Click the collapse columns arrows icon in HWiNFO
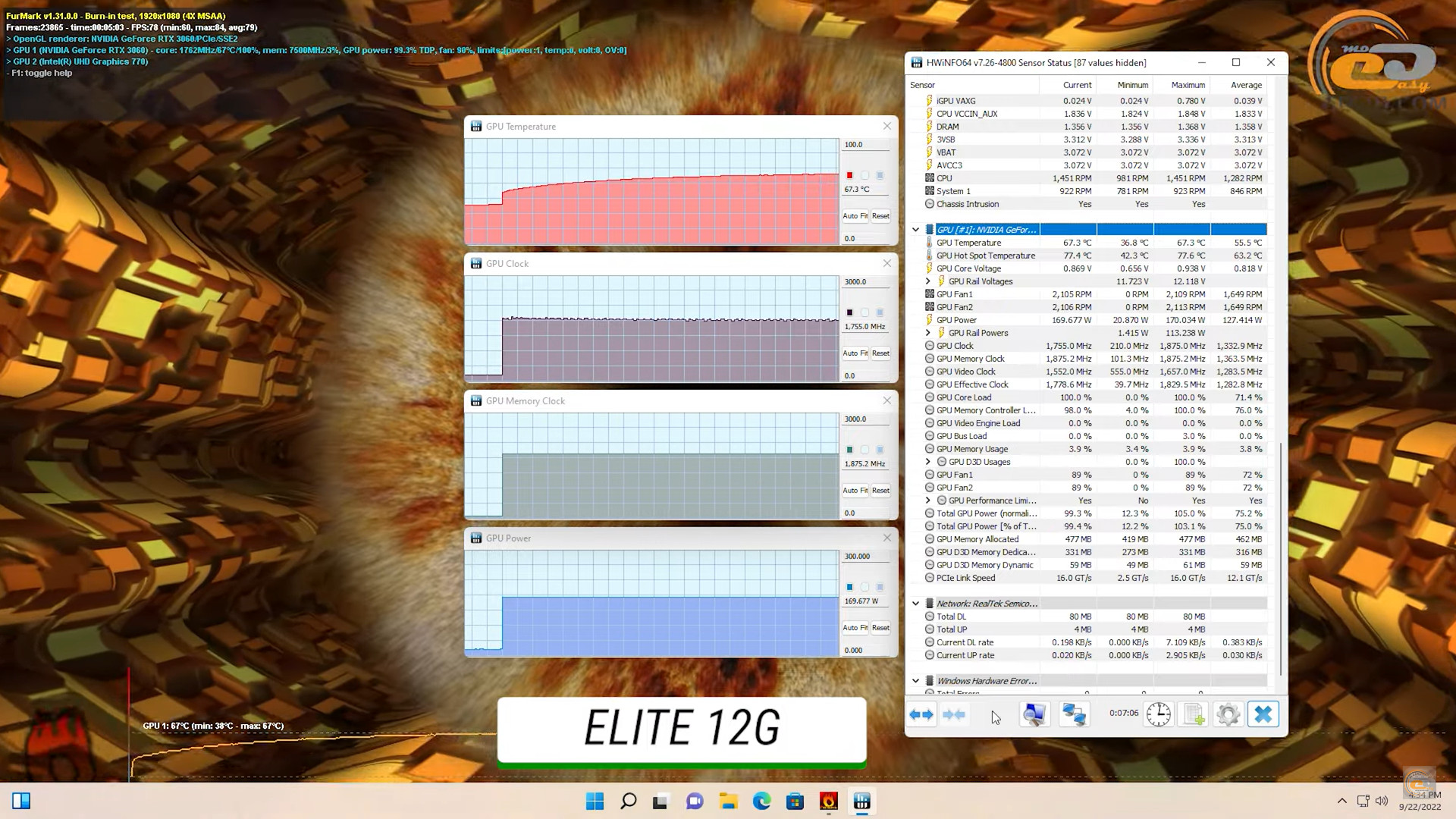The height and width of the screenshot is (819, 1456). point(954,714)
